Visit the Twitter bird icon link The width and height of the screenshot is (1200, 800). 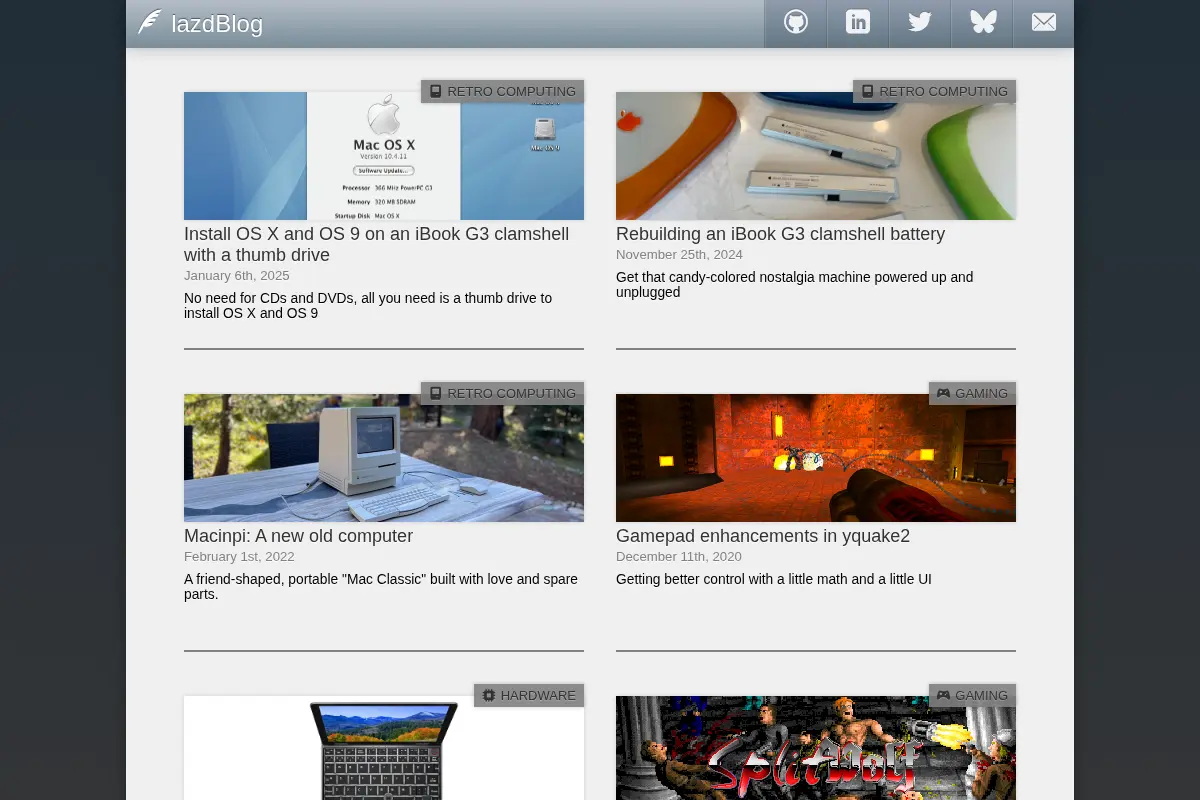pyautogui.click(x=920, y=23)
